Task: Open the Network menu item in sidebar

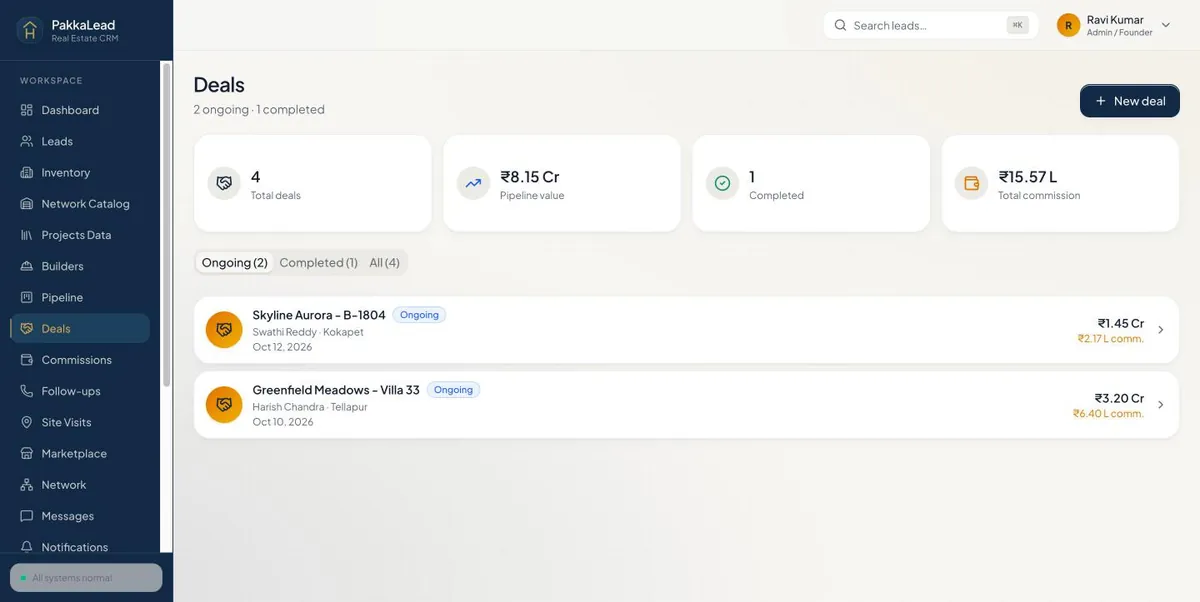Action: (x=80, y=485)
